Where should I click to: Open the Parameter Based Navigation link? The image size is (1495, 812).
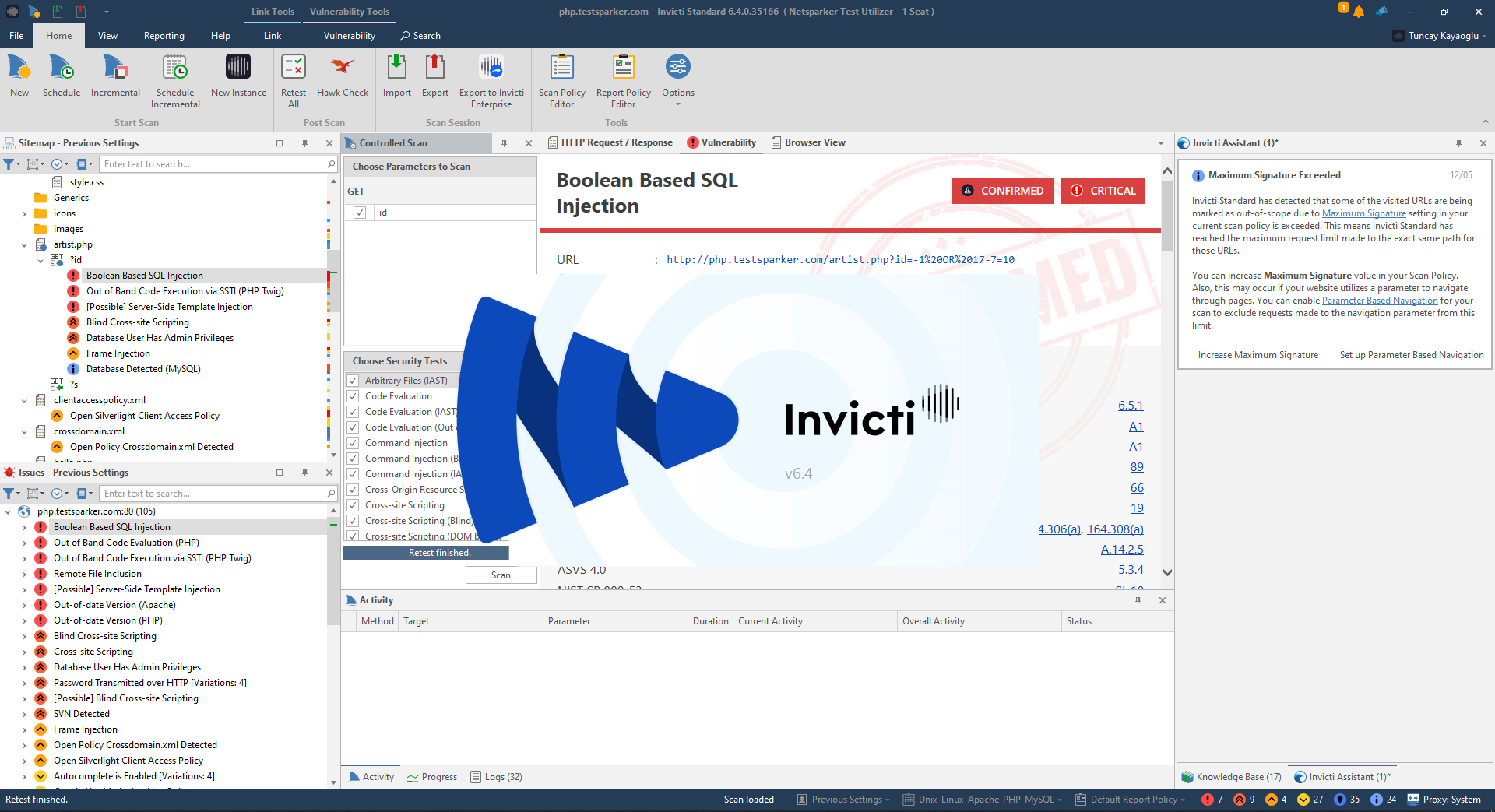coord(1380,301)
